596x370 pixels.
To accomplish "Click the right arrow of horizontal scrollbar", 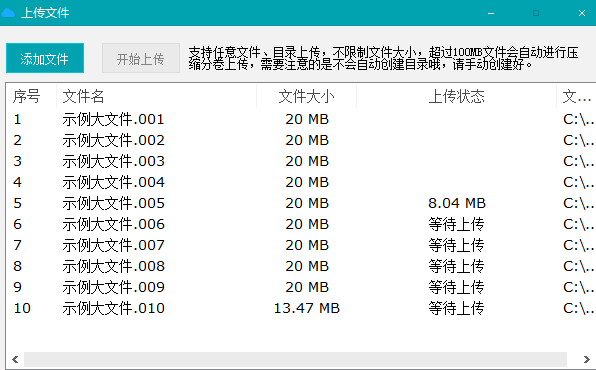I will pyautogui.click(x=587, y=359).
